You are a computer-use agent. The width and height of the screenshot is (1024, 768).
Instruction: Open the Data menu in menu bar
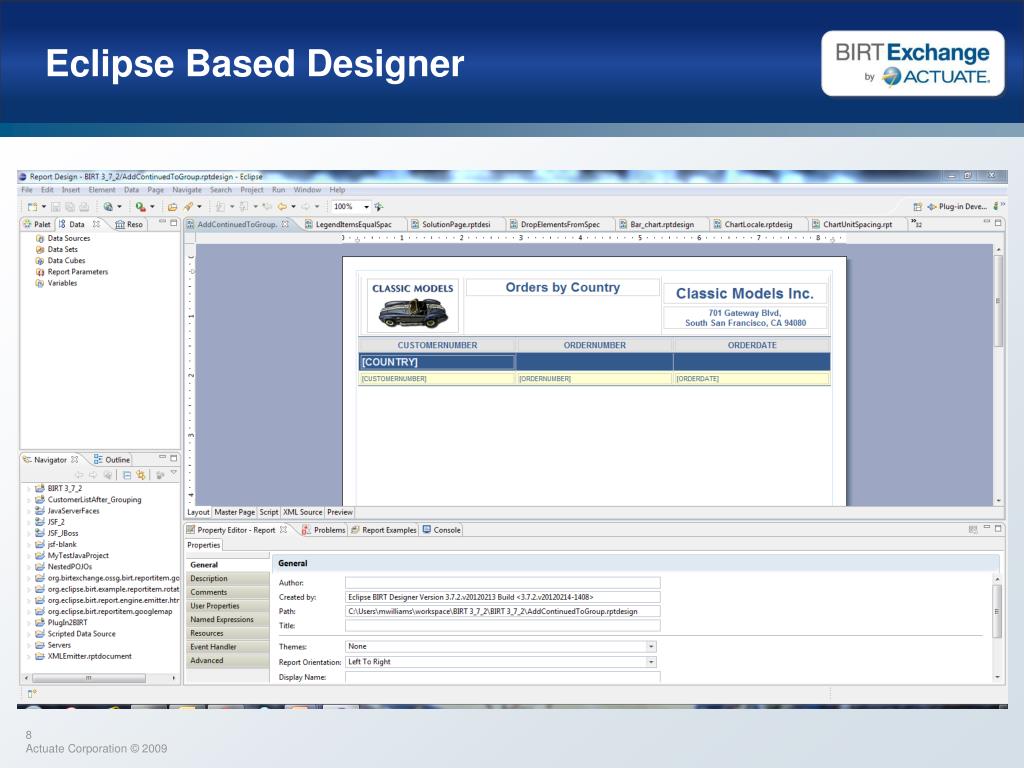point(131,190)
